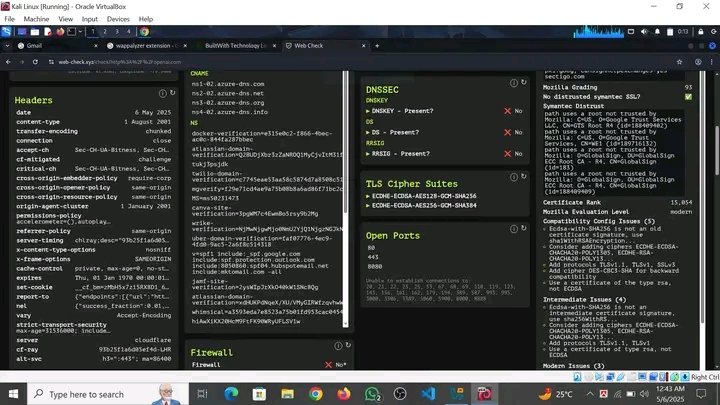This screenshot has height=405, width=720.
Task: Click the Kali lock screen icon
Action: coord(701,32)
